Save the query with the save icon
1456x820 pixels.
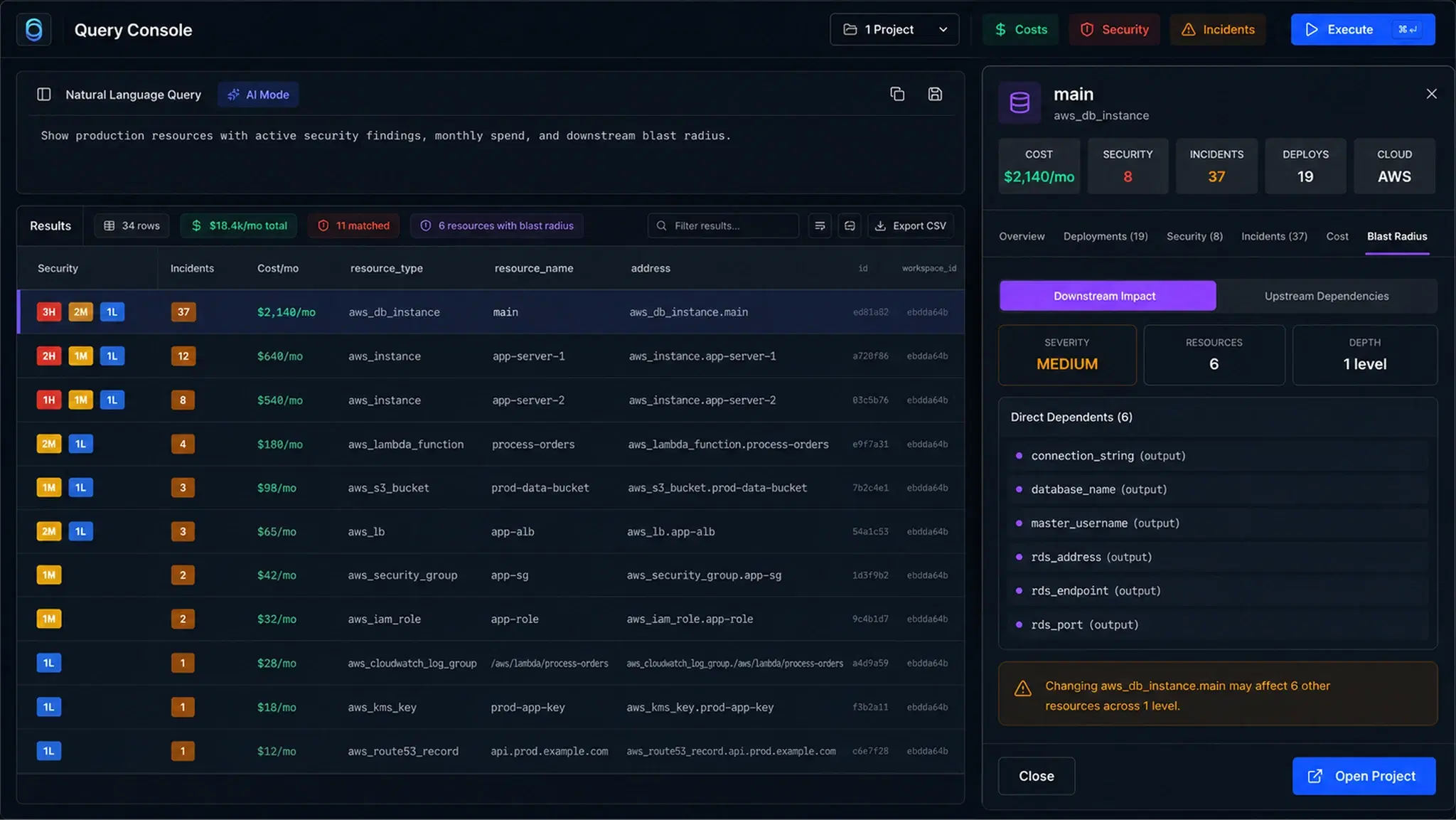point(935,94)
